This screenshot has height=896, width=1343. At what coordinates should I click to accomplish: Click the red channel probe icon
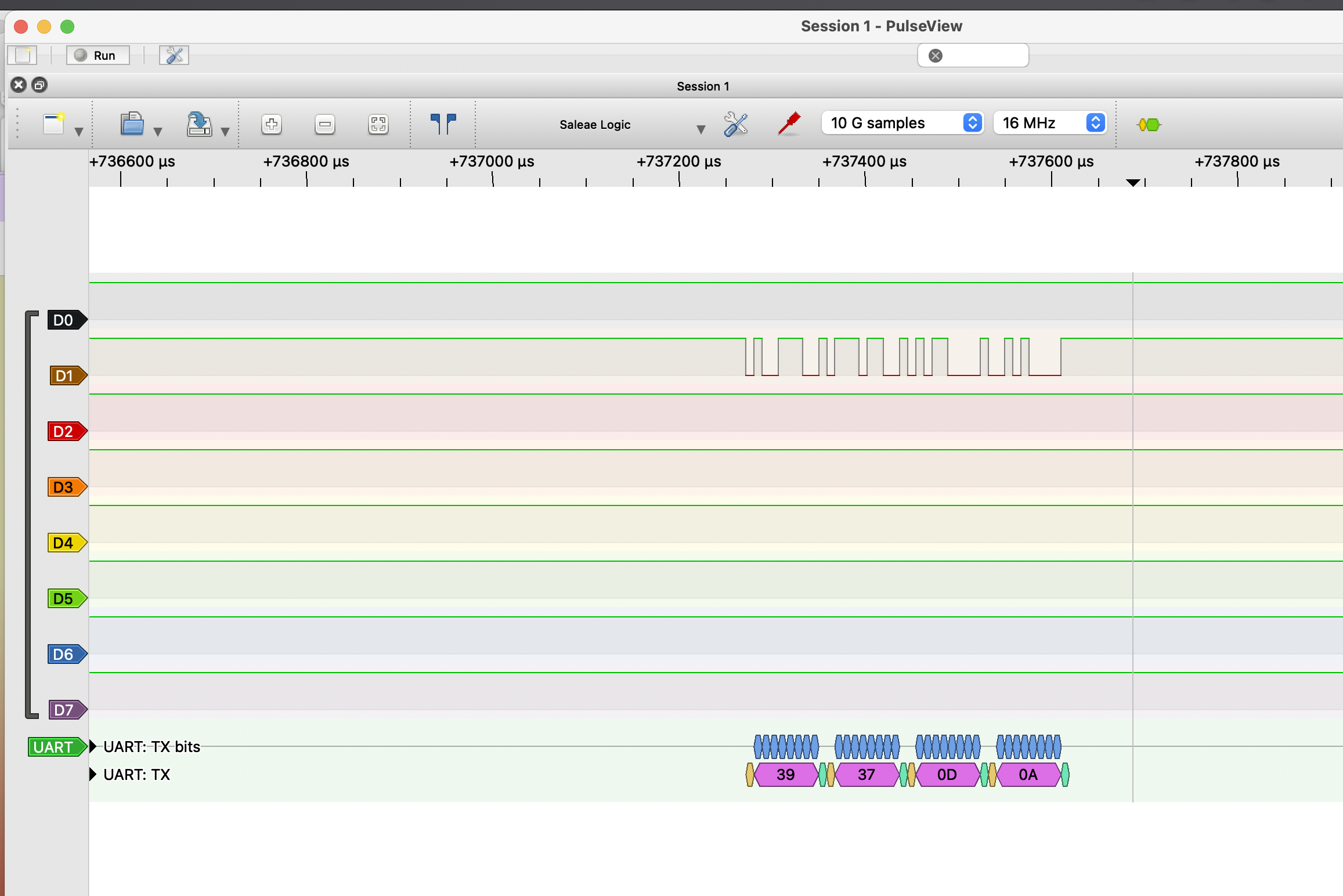click(x=789, y=124)
